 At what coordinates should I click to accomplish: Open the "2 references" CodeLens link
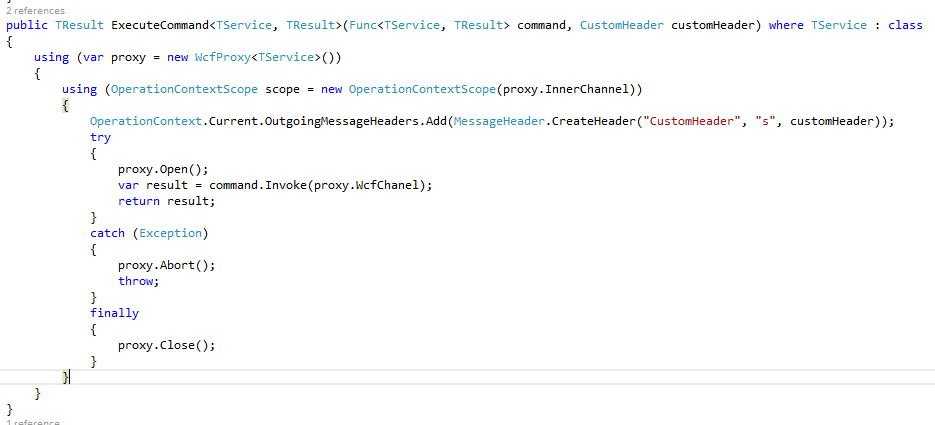click(35, 11)
